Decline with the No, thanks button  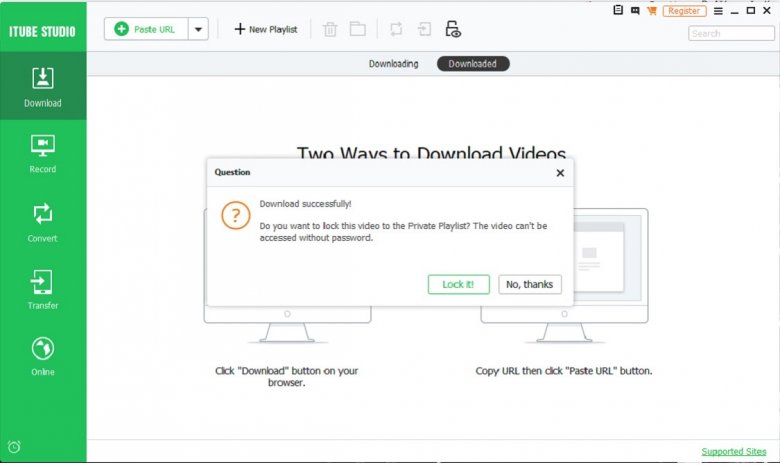[x=529, y=284]
